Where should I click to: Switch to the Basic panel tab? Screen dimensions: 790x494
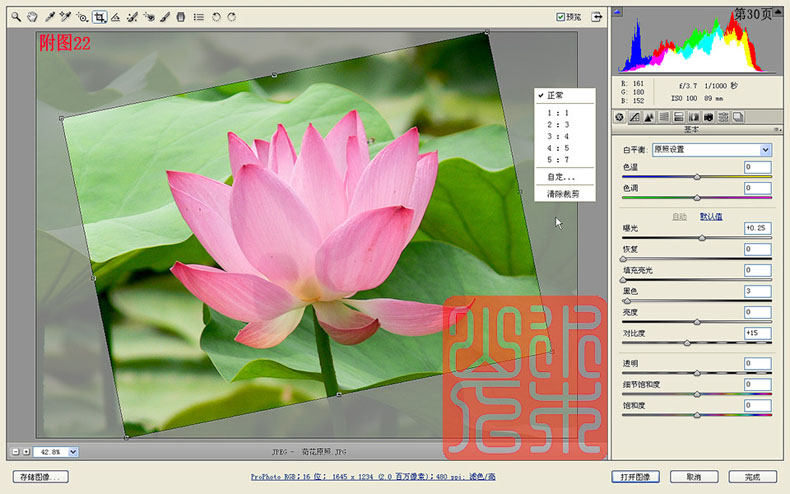pos(620,117)
